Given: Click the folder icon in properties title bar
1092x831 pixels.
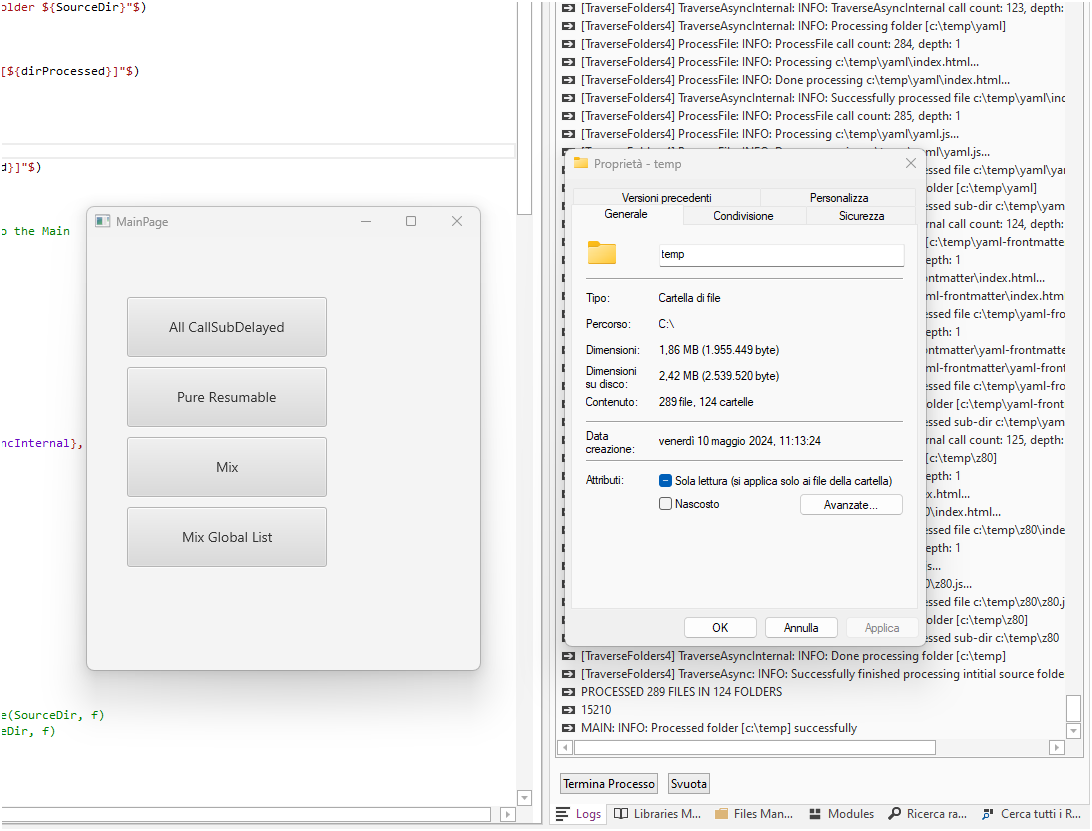Looking at the screenshot, I should tap(581, 163).
